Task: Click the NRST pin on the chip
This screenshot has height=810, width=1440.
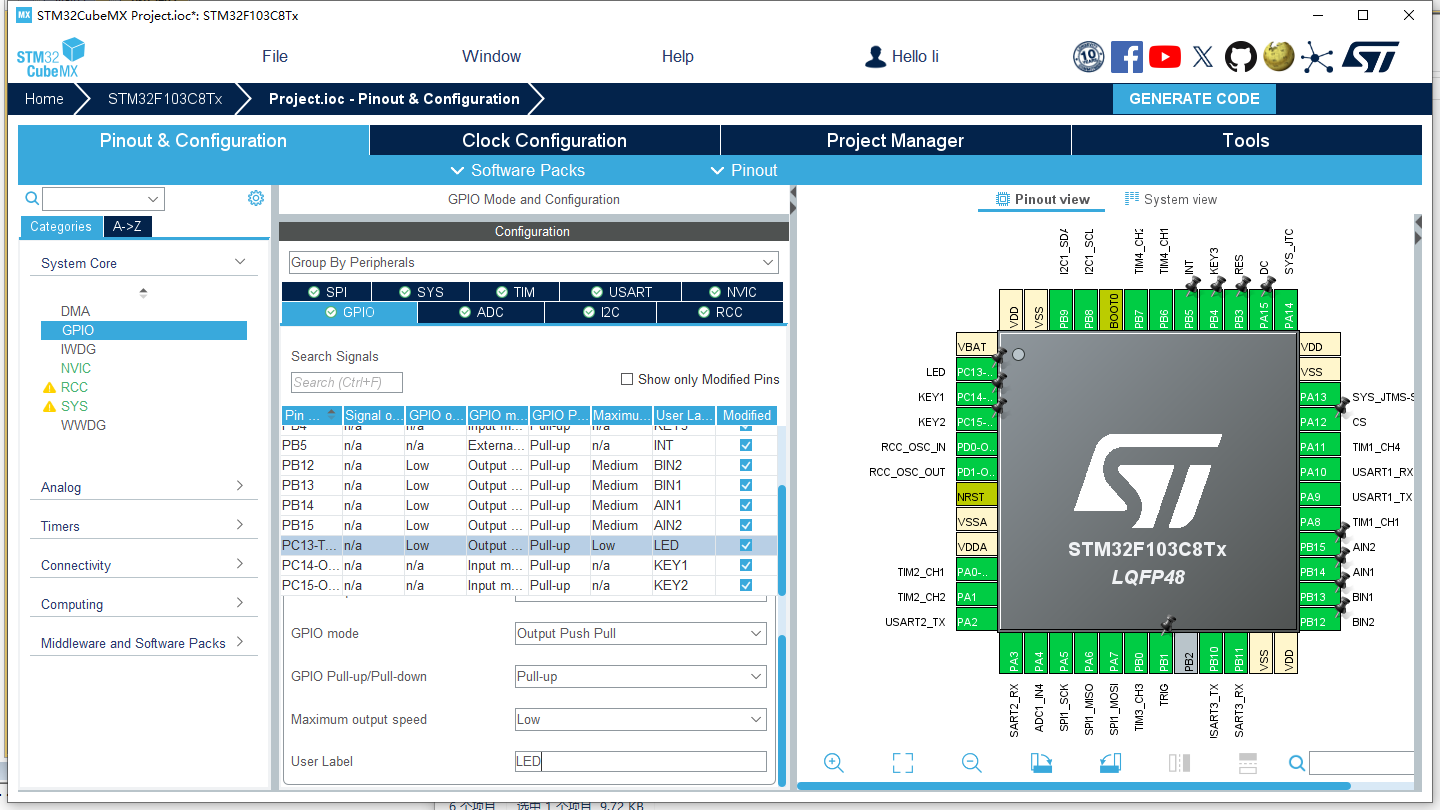Action: (977, 497)
